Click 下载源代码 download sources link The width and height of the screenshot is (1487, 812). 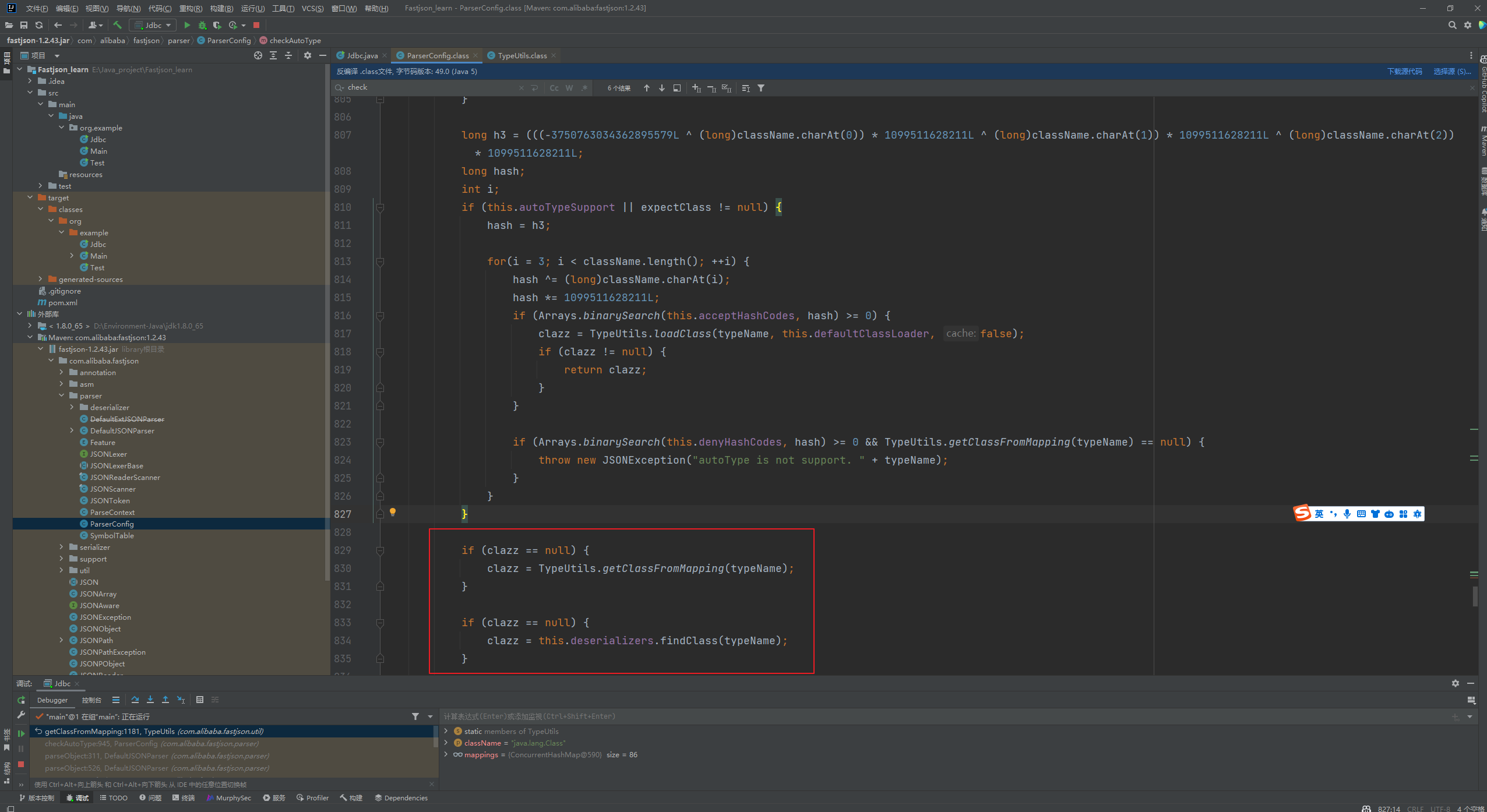click(1404, 71)
